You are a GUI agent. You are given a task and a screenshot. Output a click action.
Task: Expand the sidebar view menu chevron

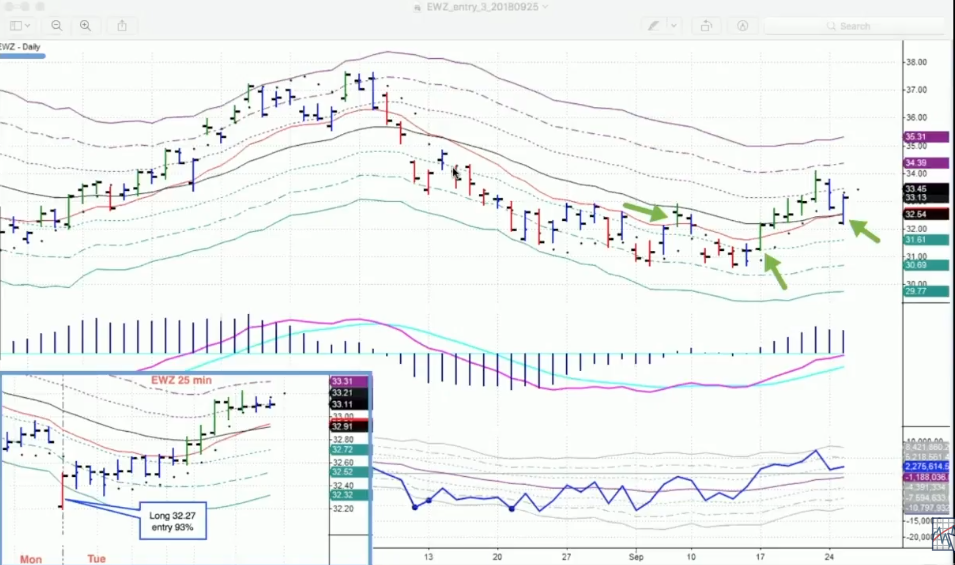click(x=28, y=25)
